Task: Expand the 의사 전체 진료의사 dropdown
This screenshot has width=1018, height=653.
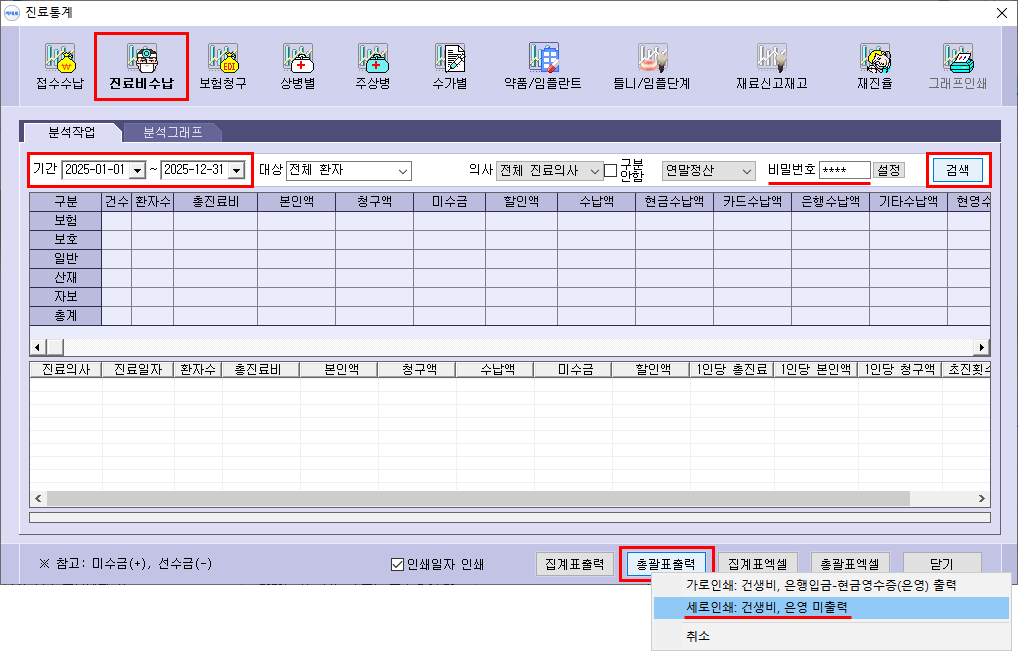Action: click(595, 171)
